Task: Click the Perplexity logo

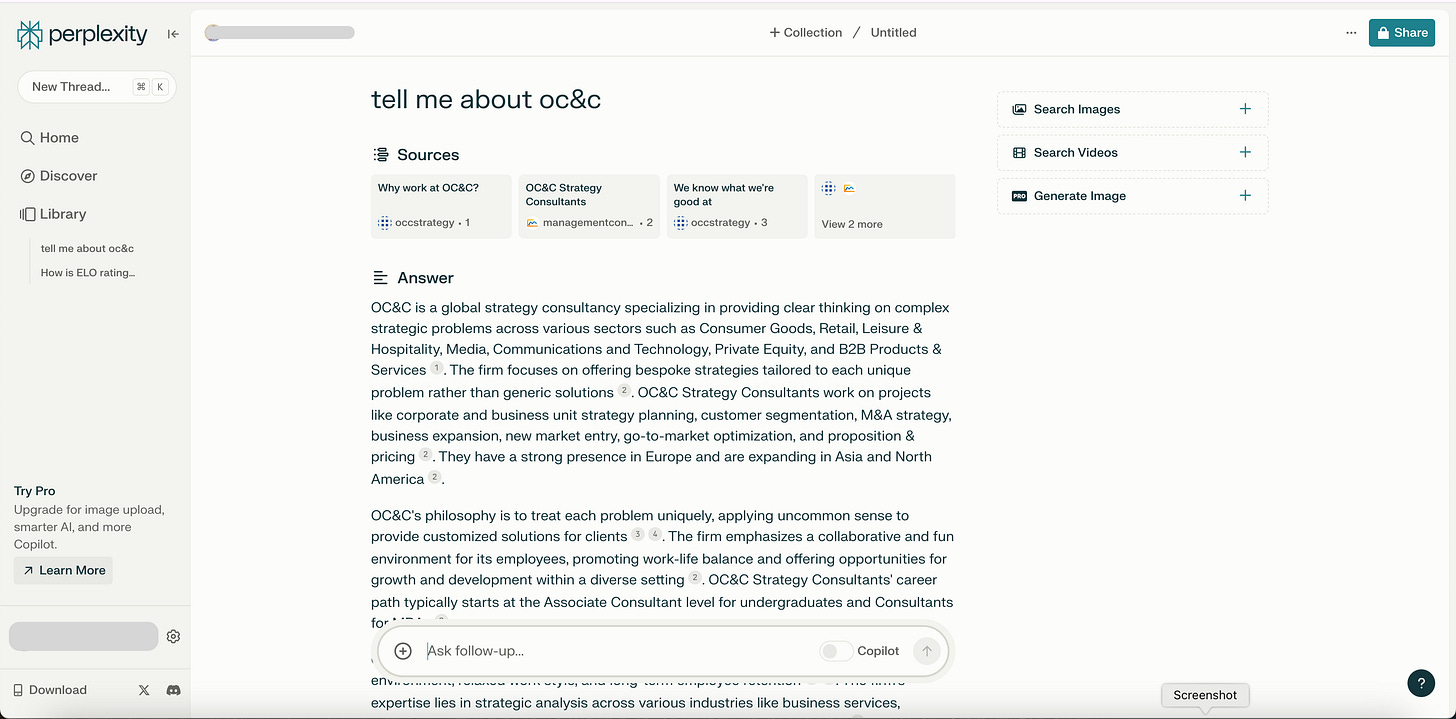Action: 82,35
